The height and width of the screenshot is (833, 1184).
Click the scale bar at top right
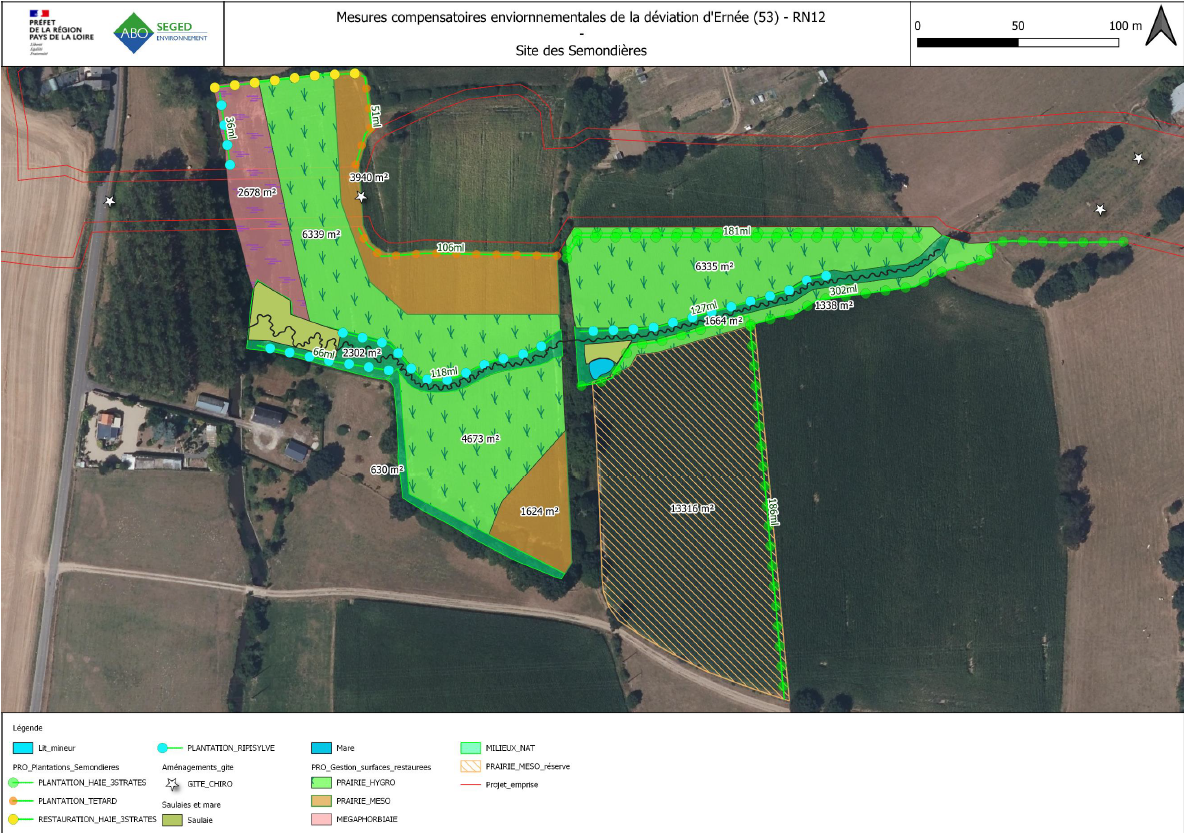(x=1018, y=42)
